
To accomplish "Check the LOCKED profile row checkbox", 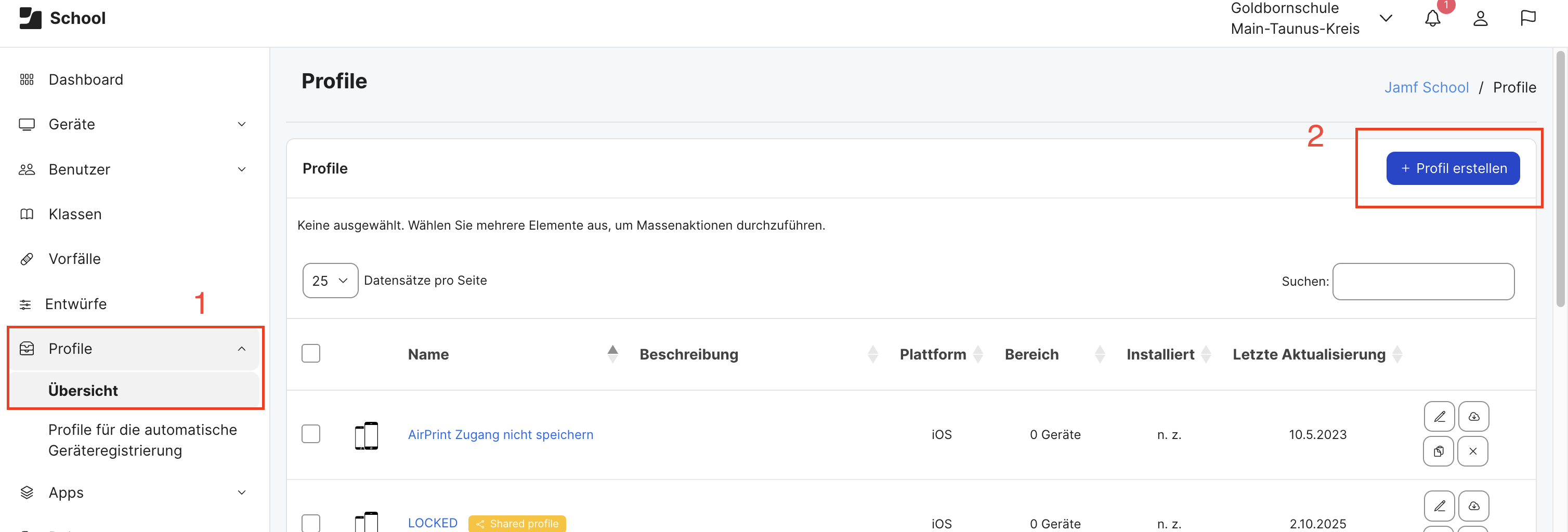I will click(x=310, y=523).
